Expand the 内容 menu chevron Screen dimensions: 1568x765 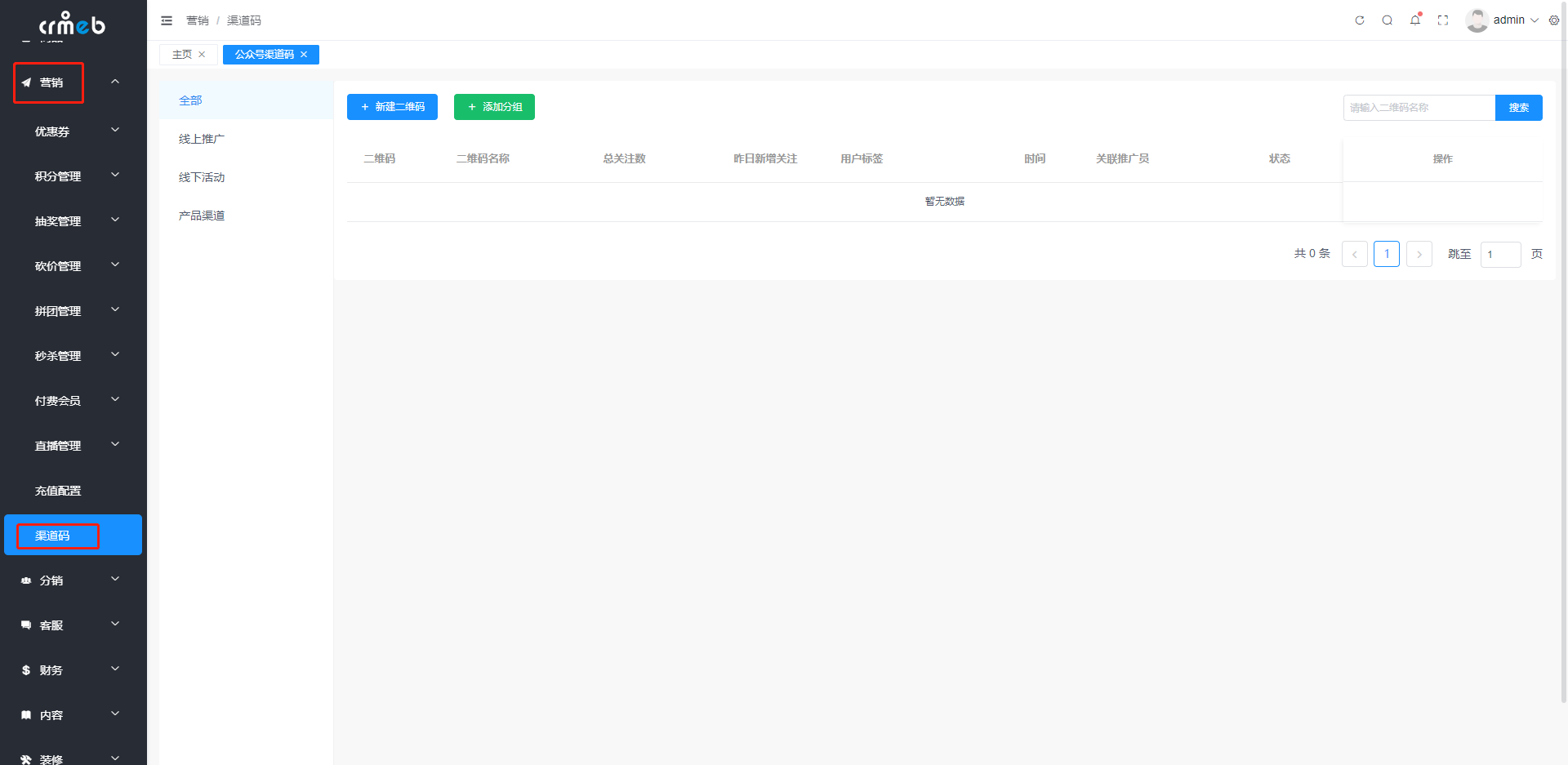pos(115,714)
